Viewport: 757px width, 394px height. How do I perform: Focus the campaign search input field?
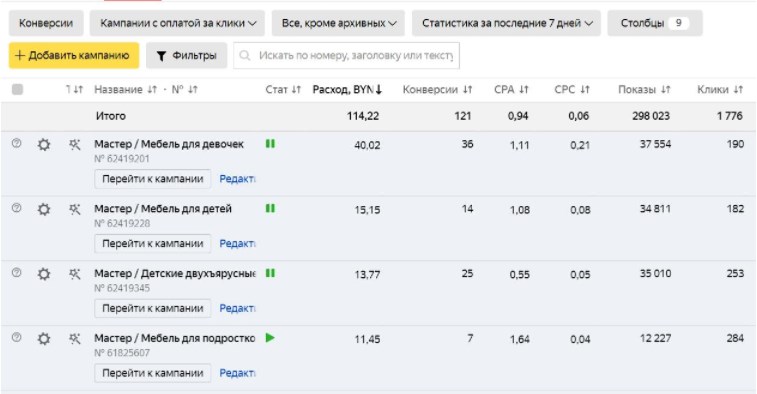[347, 56]
